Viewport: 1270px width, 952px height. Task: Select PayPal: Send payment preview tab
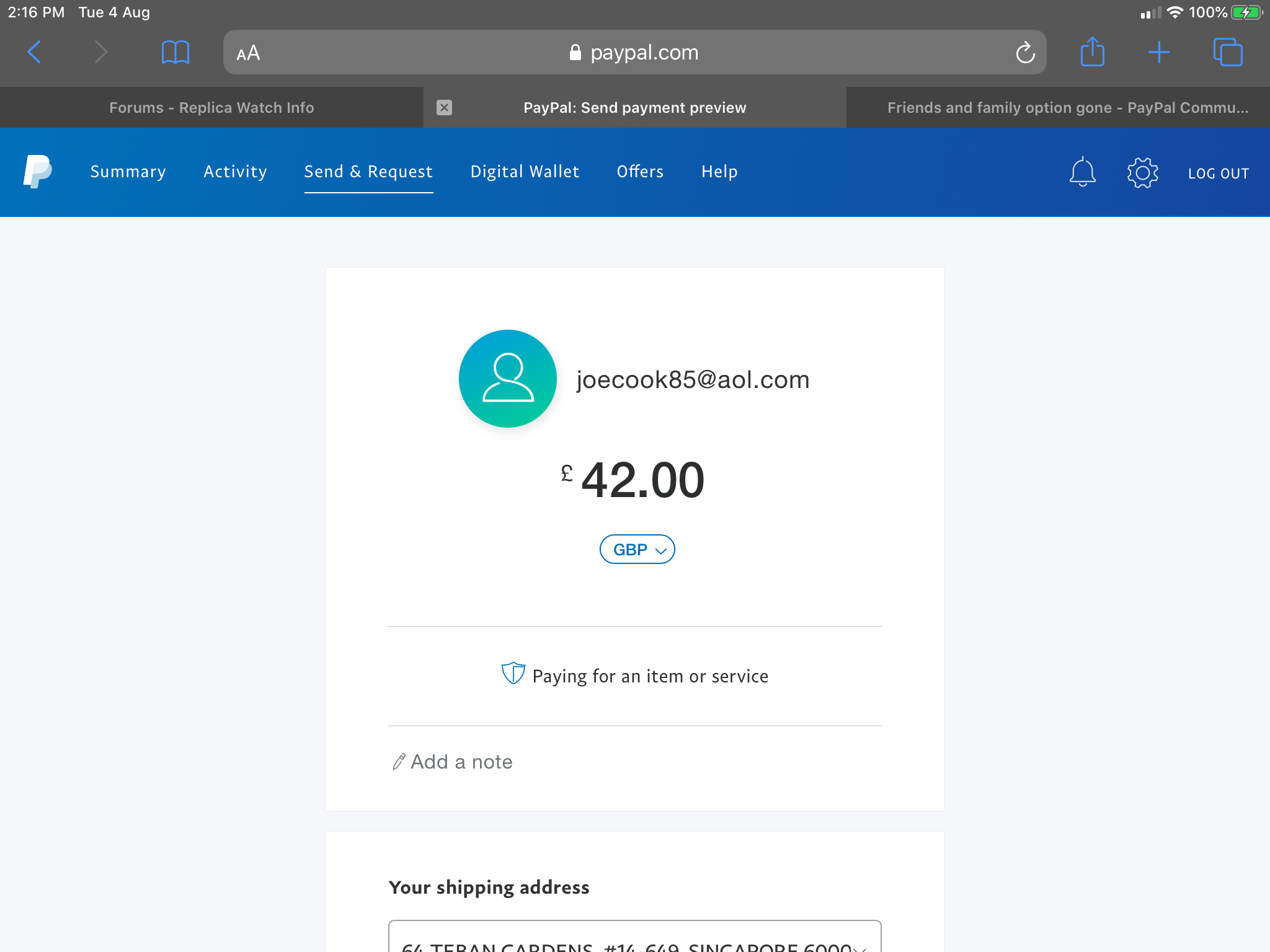pos(635,108)
